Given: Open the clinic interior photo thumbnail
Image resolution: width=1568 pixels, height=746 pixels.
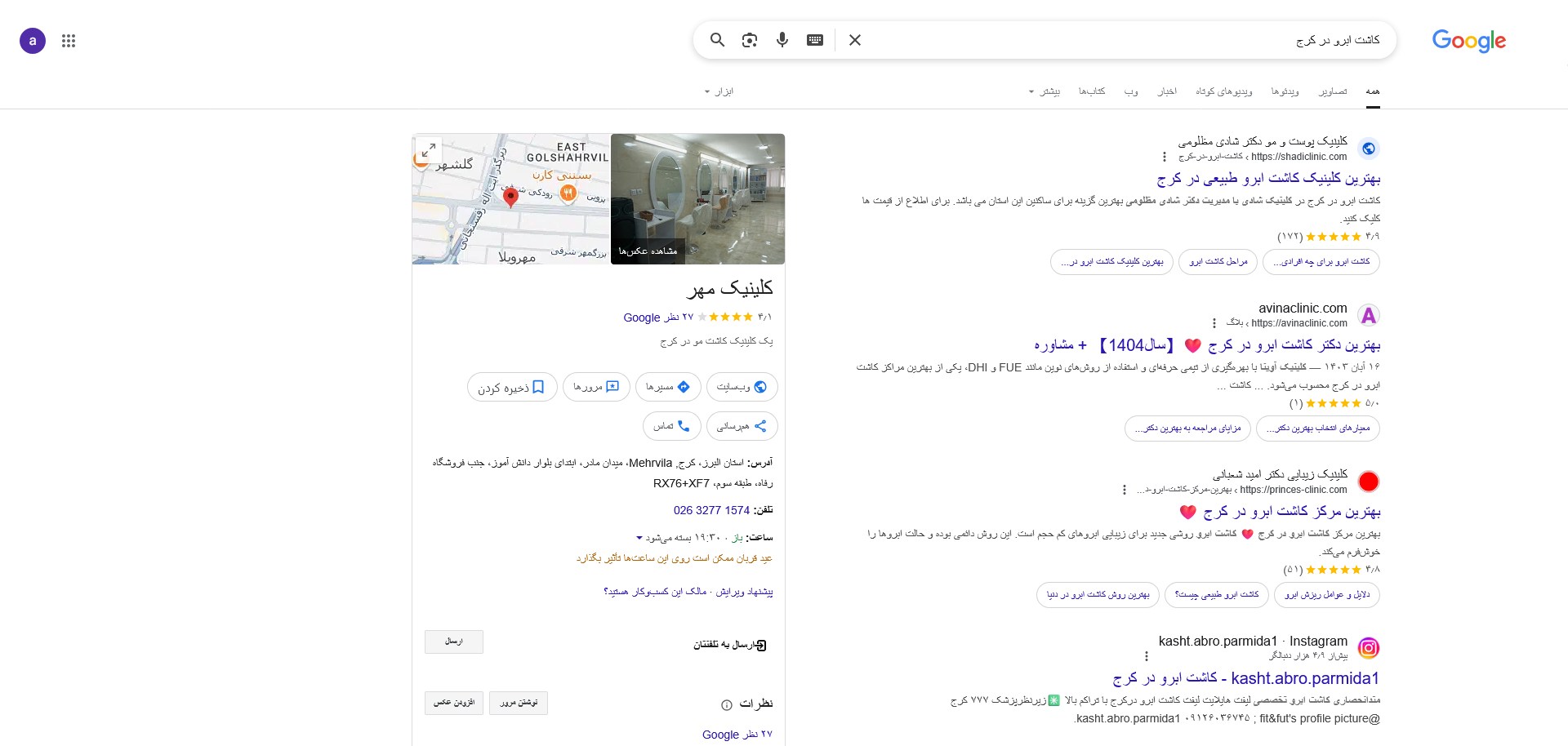Looking at the screenshot, I should (697, 198).
